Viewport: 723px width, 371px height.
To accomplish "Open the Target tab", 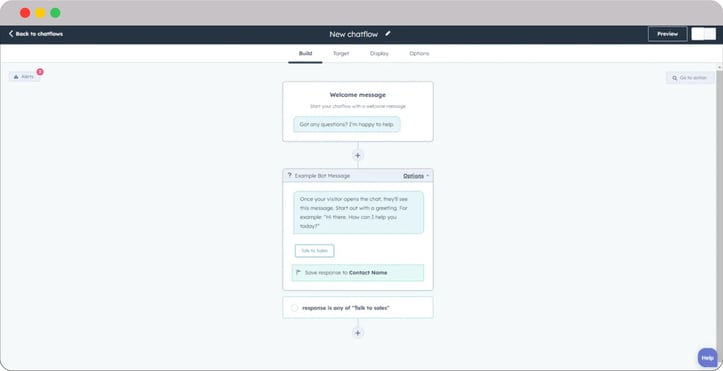I will point(341,53).
